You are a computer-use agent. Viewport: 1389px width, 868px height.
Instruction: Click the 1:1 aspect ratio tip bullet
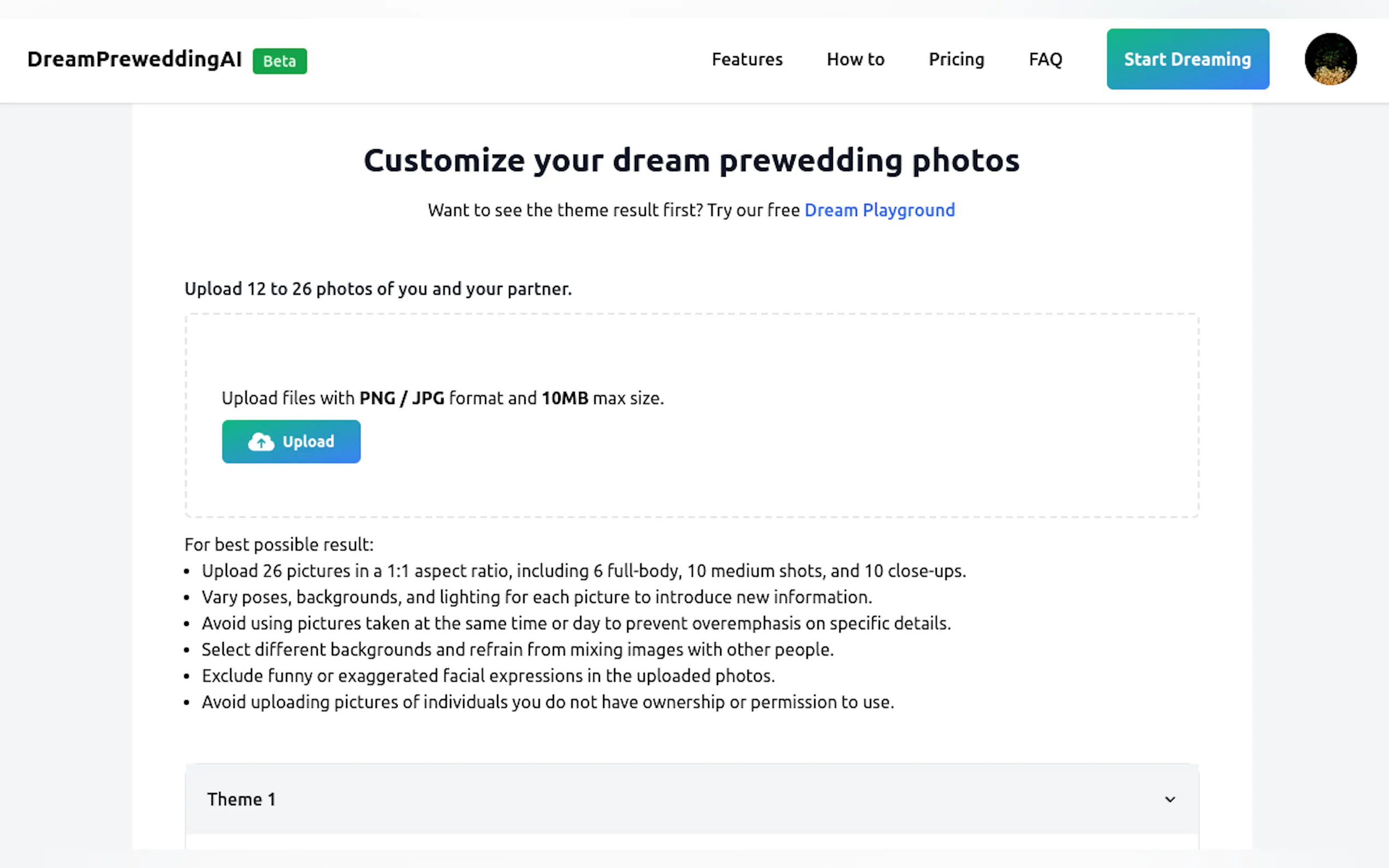point(583,571)
